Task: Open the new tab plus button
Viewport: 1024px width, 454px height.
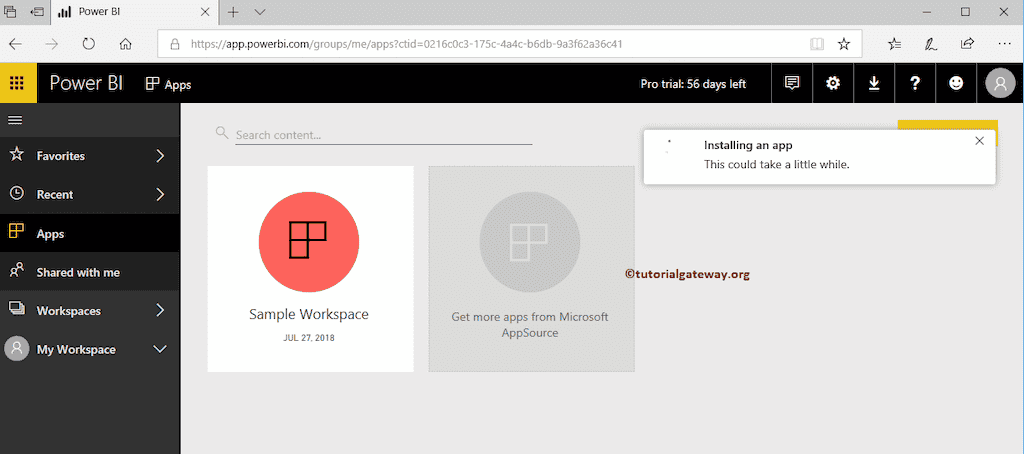Action: coord(233,12)
